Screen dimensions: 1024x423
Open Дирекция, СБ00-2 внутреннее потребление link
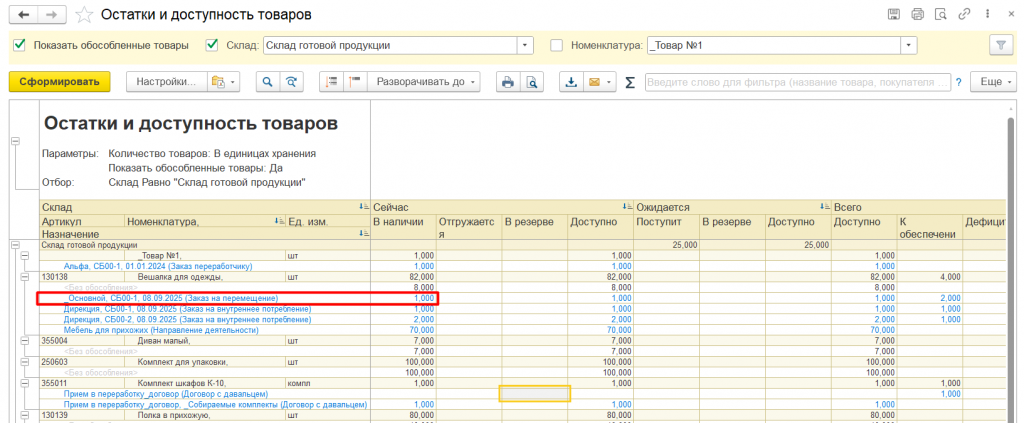click(187, 319)
